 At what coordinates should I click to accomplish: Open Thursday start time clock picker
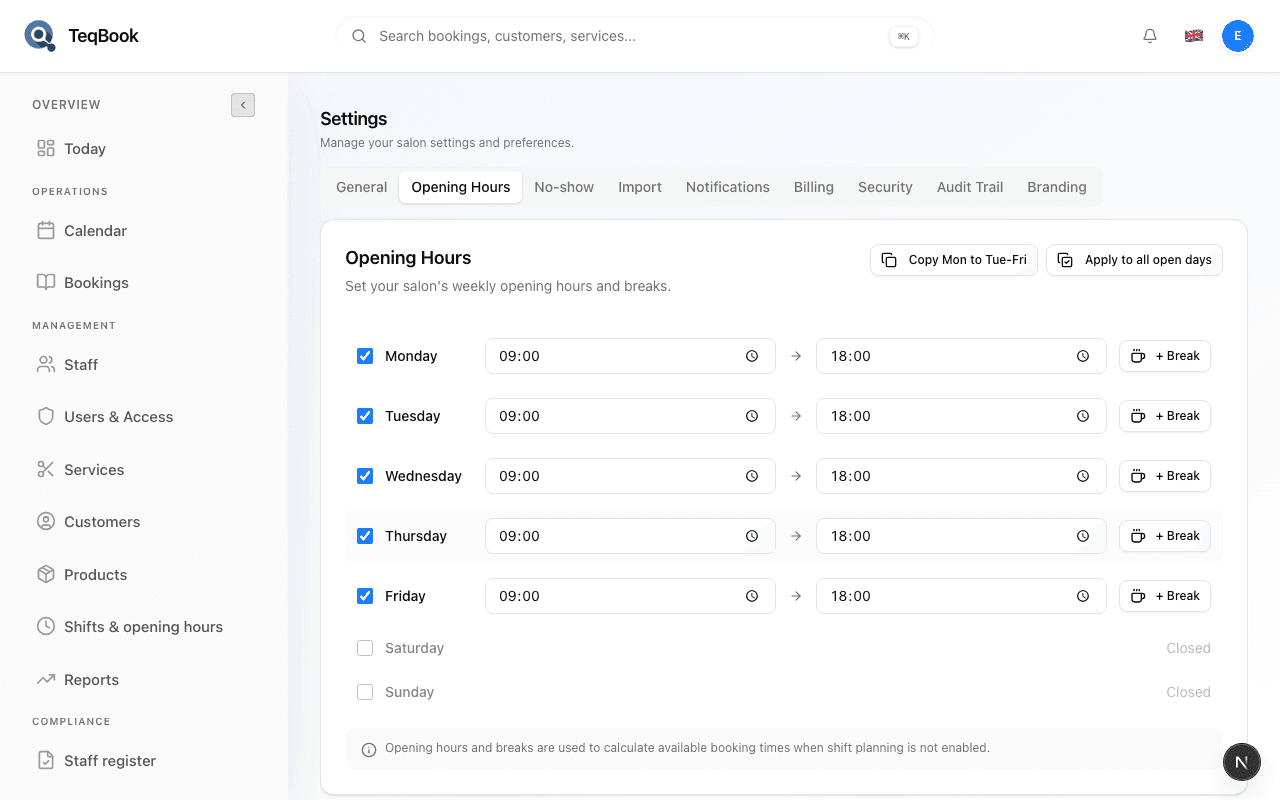[752, 536]
